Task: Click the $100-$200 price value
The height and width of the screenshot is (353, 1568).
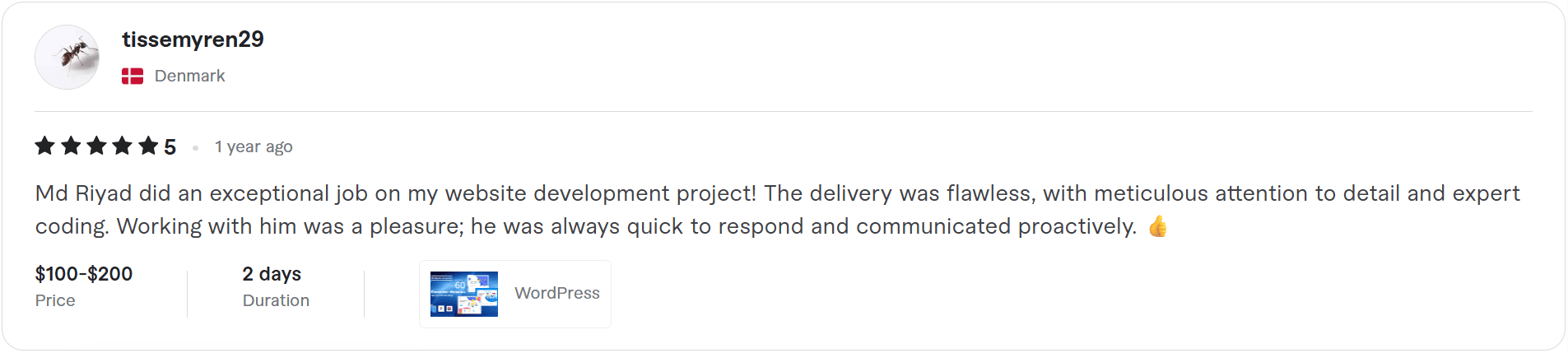Action: point(84,274)
